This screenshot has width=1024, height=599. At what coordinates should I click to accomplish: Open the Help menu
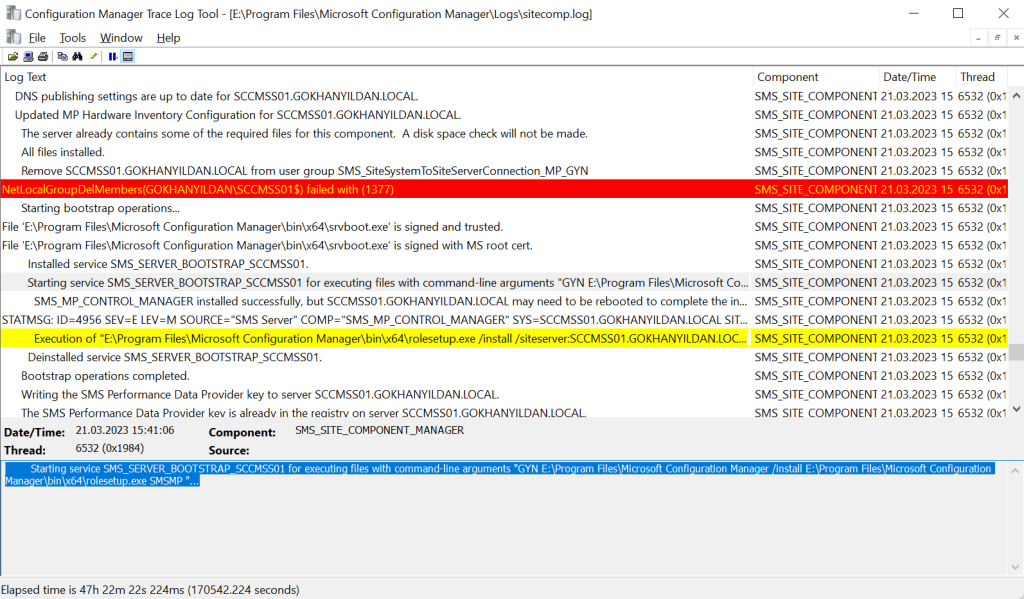[x=168, y=38]
